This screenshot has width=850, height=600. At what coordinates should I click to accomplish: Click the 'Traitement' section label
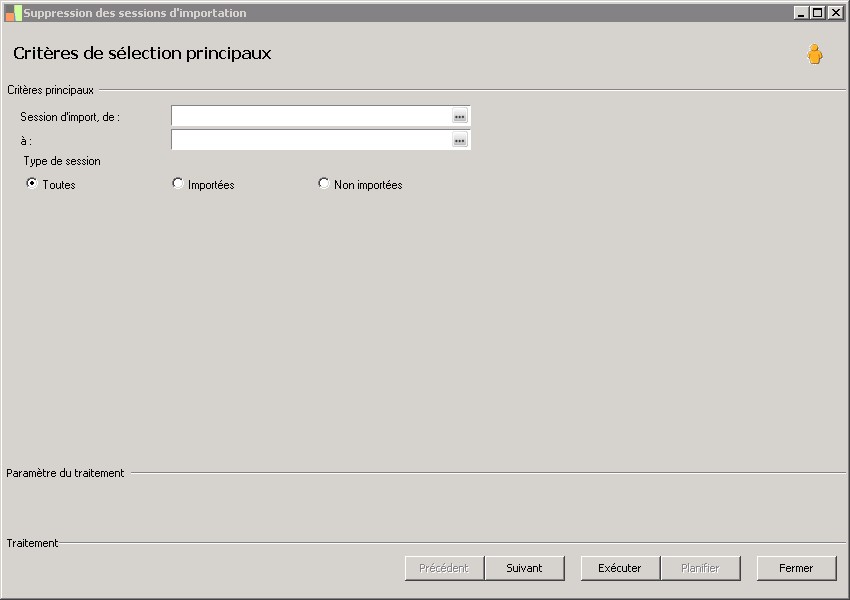32,543
